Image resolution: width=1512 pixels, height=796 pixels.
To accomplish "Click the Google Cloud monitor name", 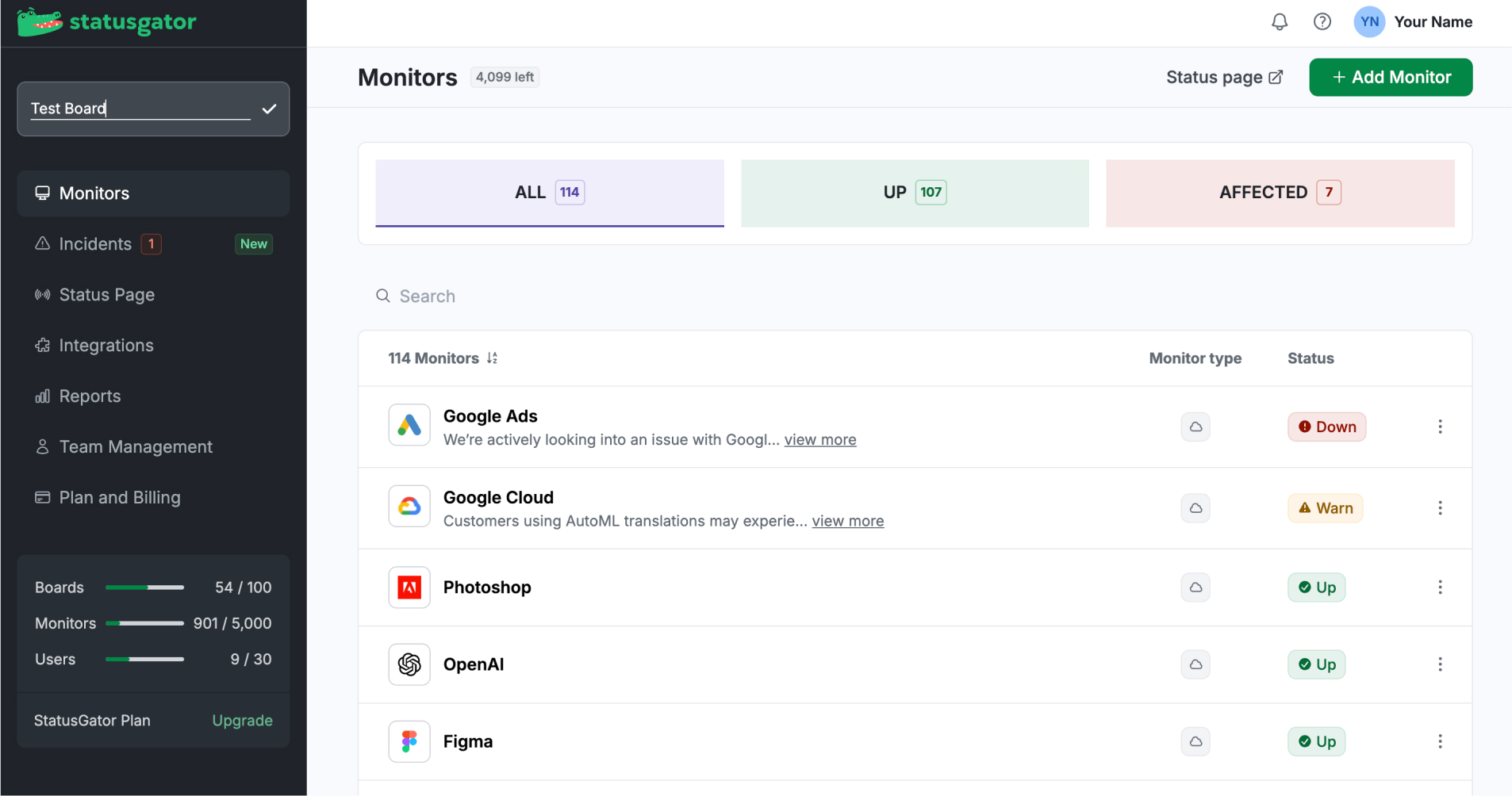I will point(498,498).
